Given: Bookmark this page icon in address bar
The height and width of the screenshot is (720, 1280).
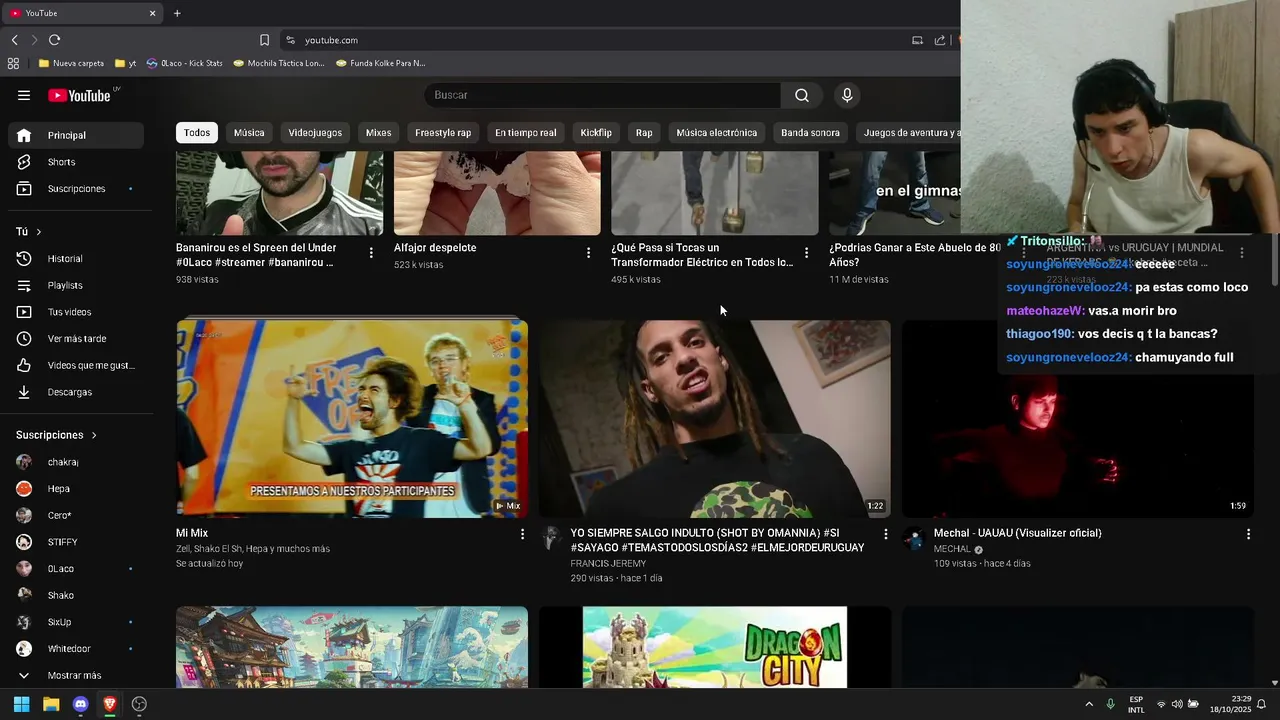Looking at the screenshot, I should coord(264,40).
